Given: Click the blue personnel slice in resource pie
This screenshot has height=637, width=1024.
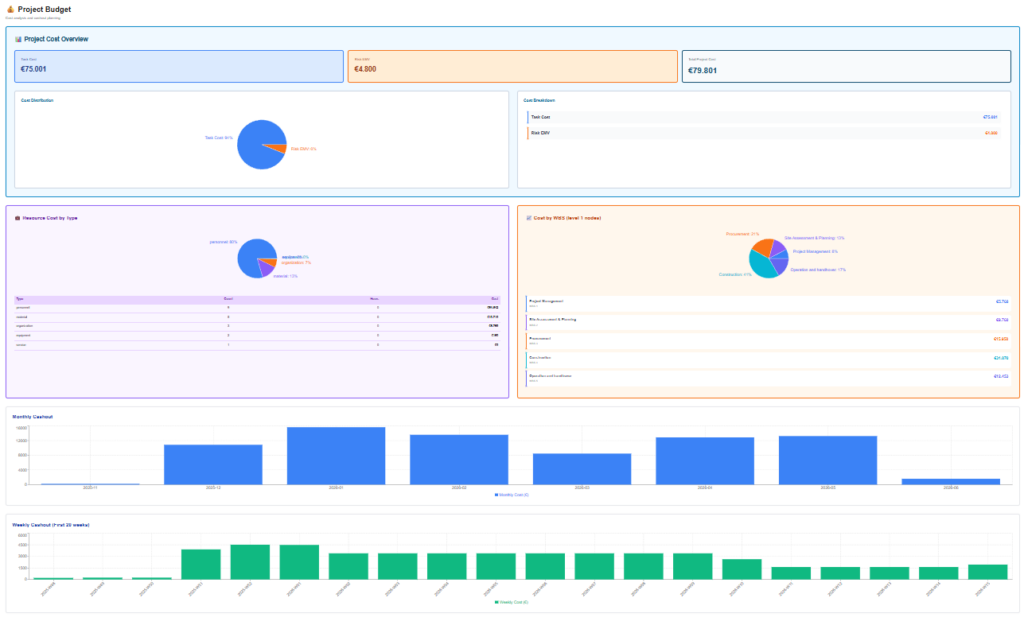Looking at the screenshot, I should (x=252, y=255).
